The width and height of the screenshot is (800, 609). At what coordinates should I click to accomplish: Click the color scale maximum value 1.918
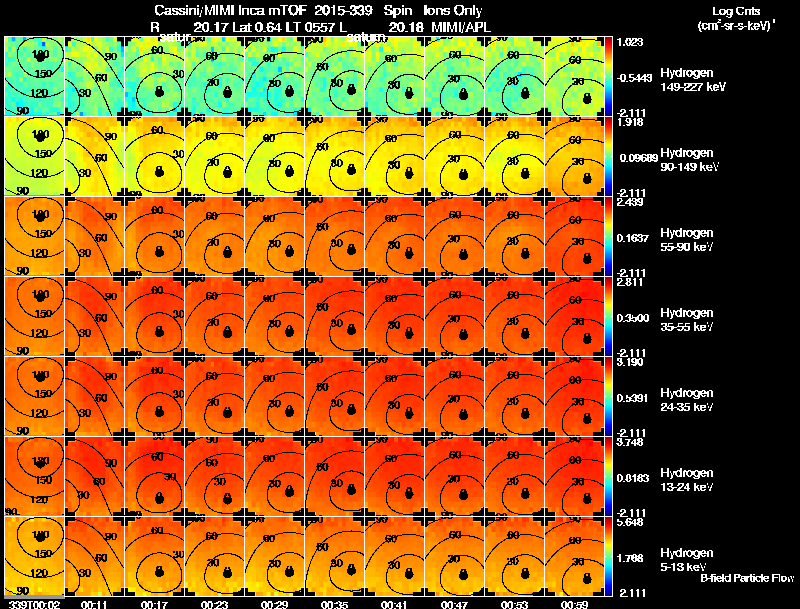coord(630,122)
